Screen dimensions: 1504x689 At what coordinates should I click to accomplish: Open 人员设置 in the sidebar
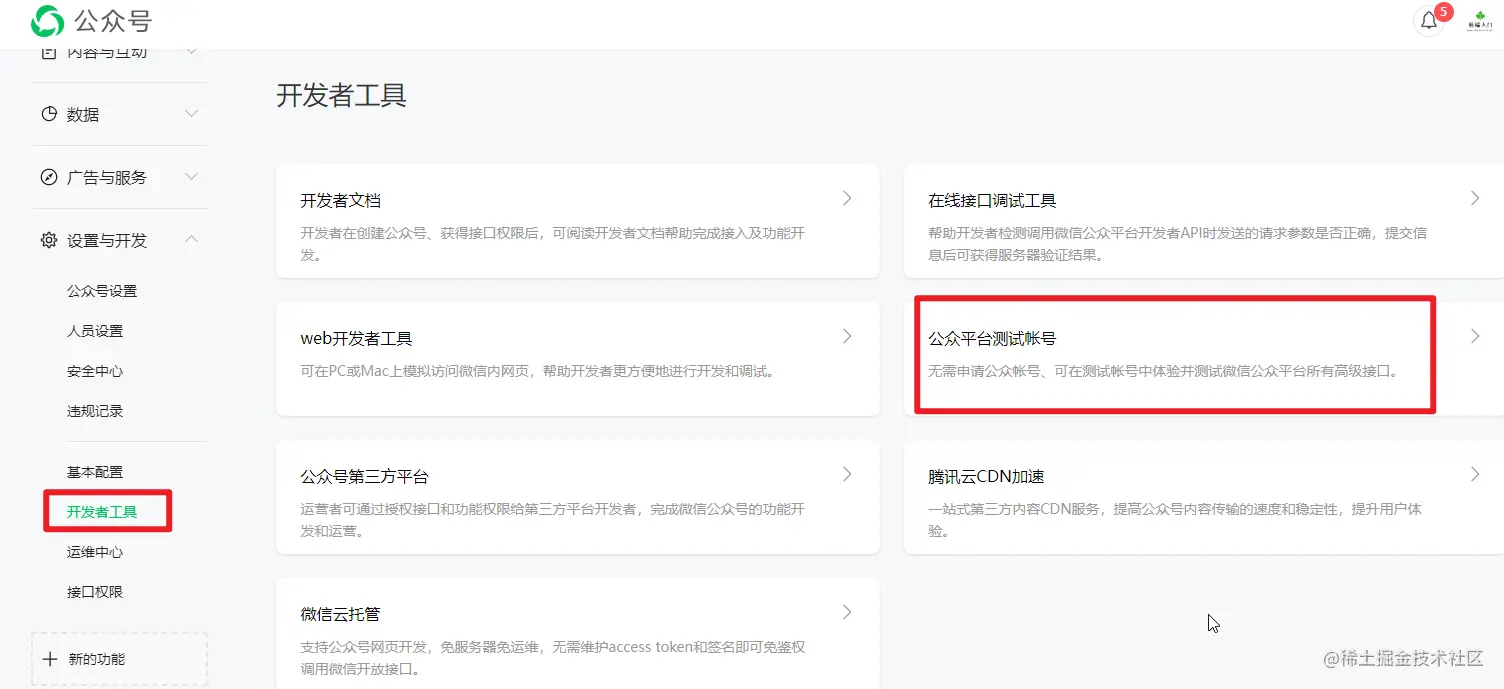95,331
